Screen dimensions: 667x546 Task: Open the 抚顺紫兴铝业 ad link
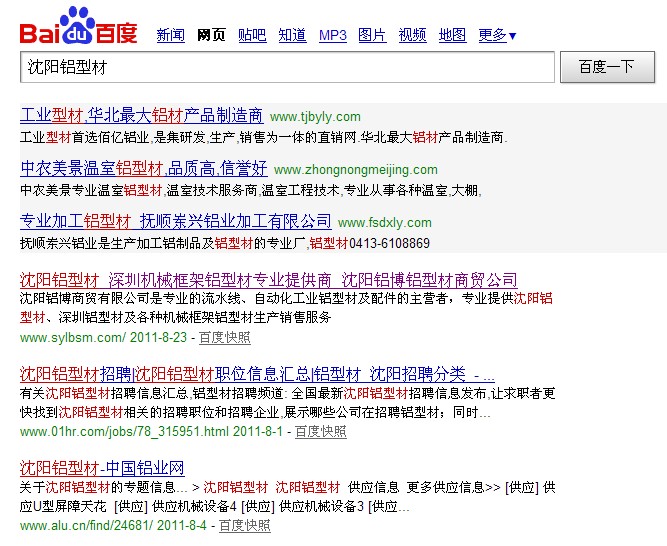pos(175,222)
